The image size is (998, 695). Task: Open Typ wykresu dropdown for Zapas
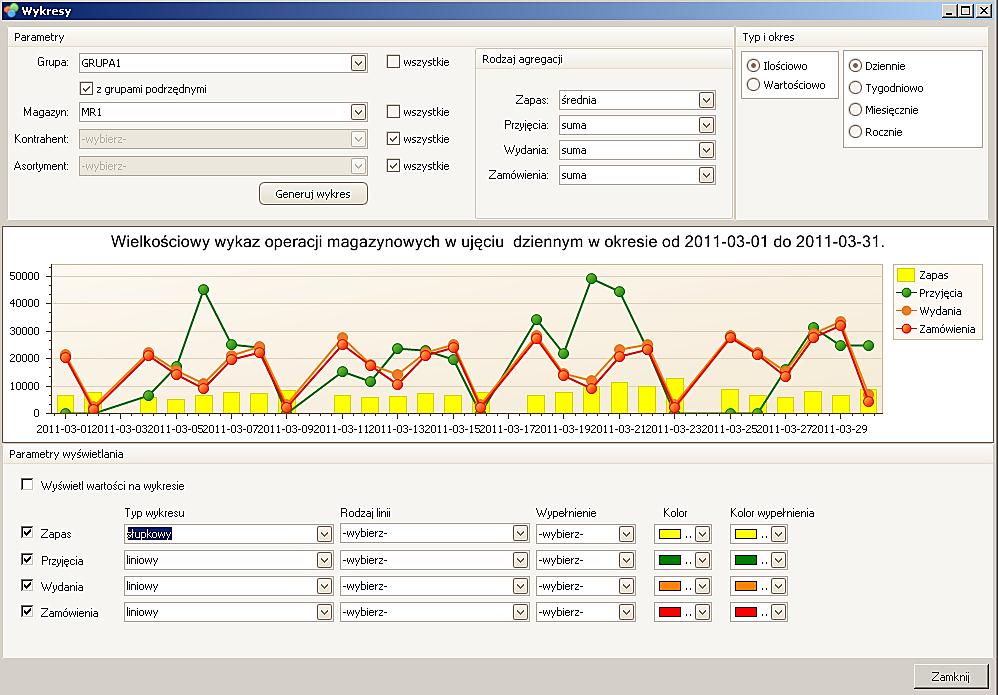tap(324, 534)
